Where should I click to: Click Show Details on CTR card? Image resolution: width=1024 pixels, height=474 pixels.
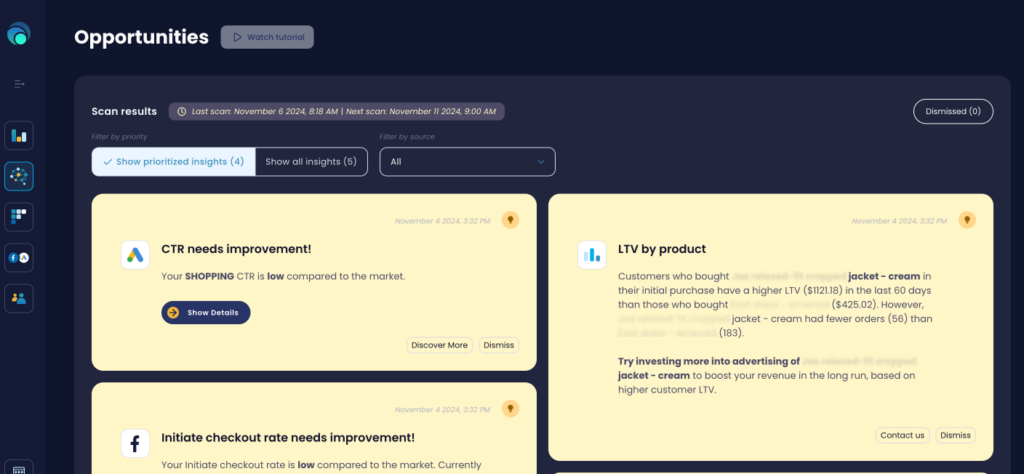pyautogui.click(x=206, y=313)
